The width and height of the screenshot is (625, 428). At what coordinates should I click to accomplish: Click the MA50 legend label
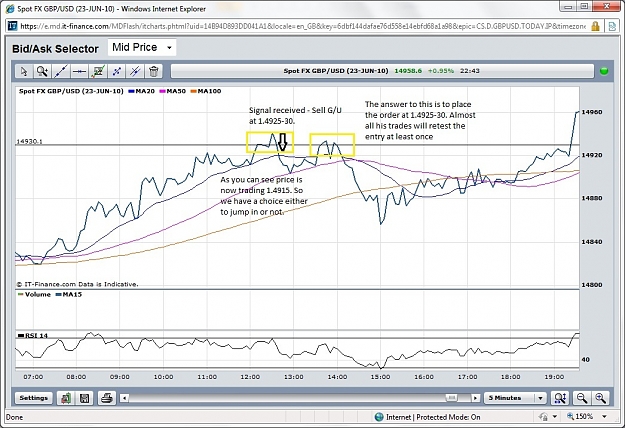point(173,91)
